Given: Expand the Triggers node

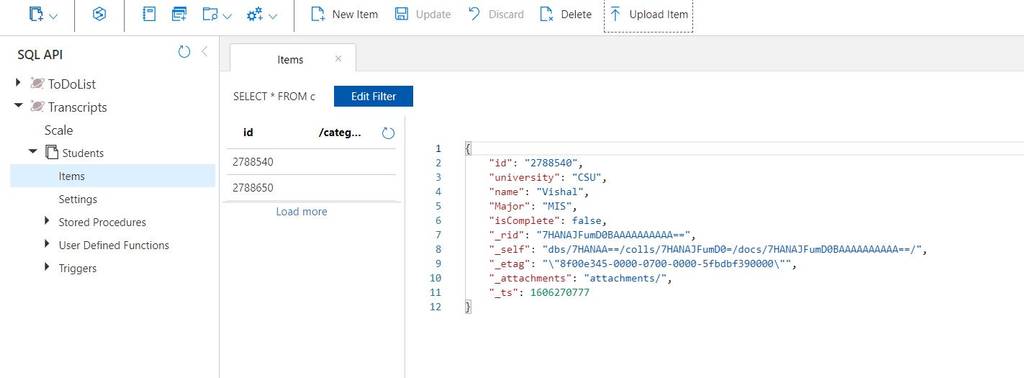Looking at the screenshot, I should pos(47,267).
